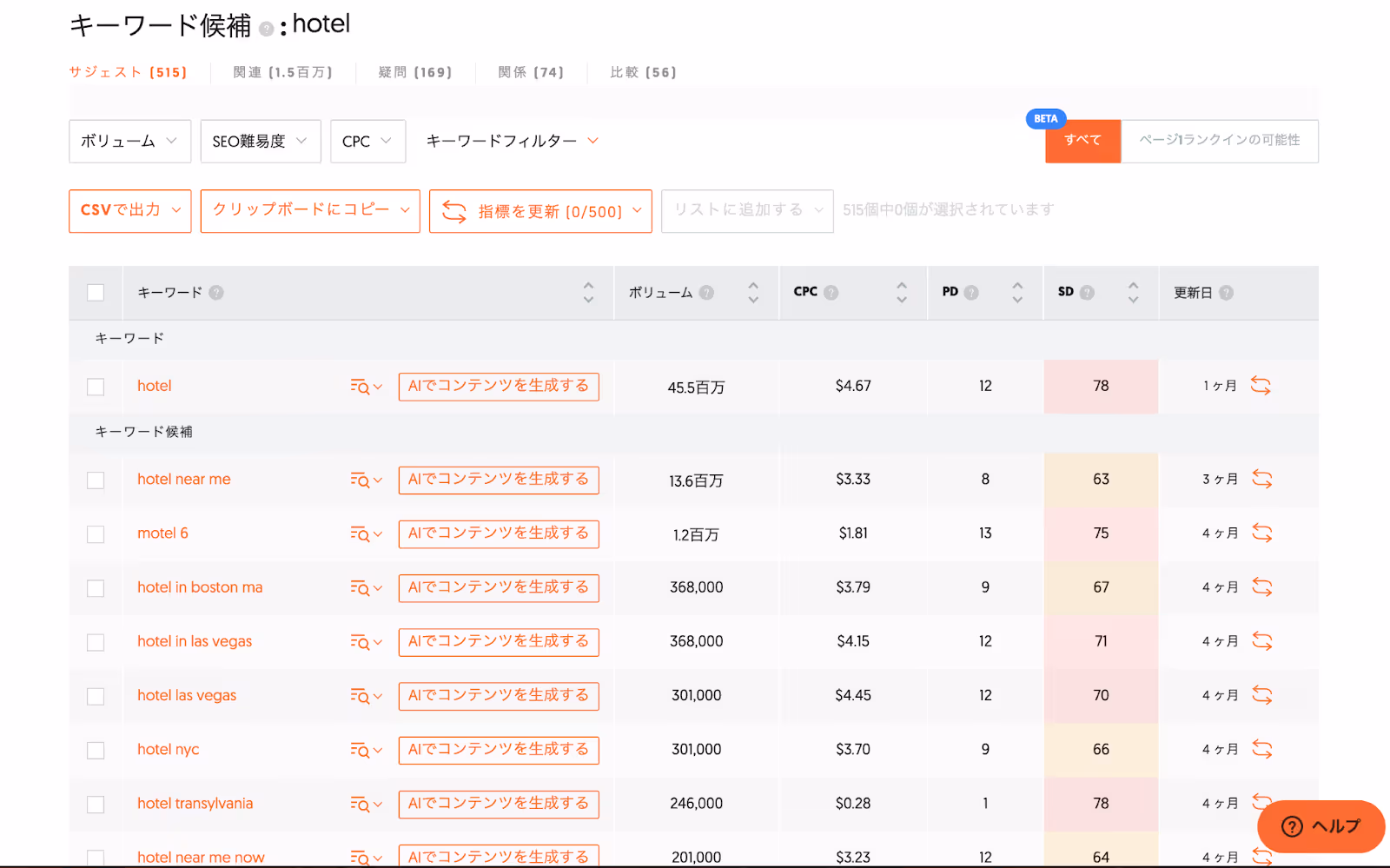This screenshot has height=868, width=1390.
Task: Open the リストに追加する dropdown
Action: (747, 211)
